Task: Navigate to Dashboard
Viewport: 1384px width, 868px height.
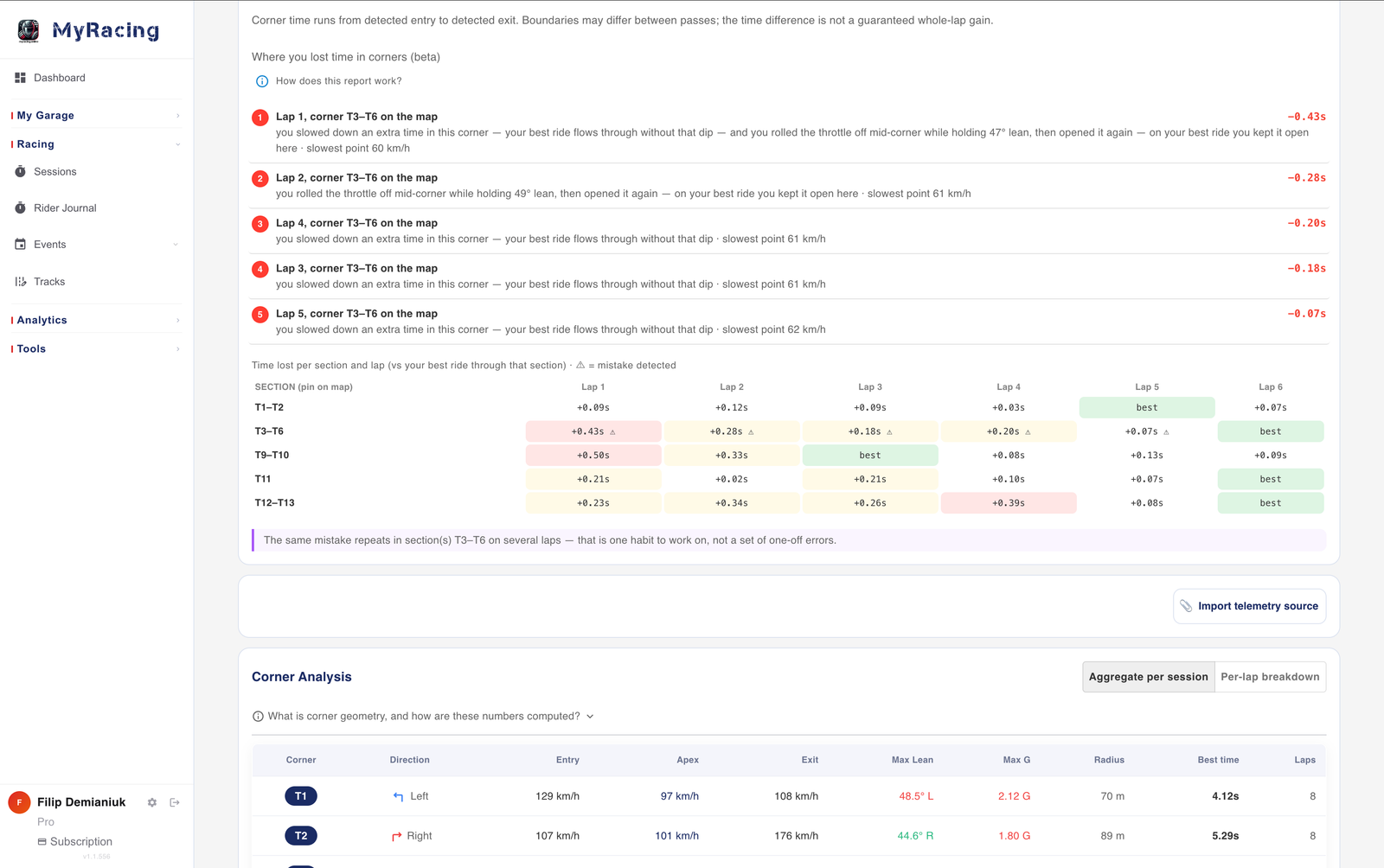Action: click(60, 78)
